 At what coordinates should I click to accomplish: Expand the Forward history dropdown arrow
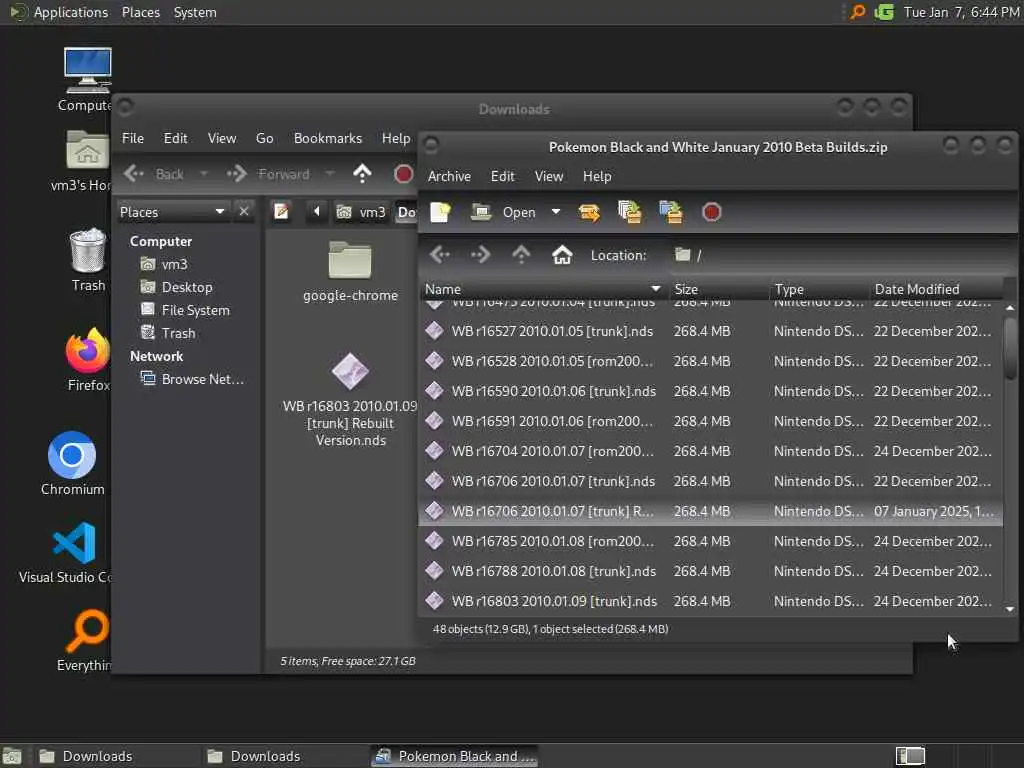tap(329, 174)
